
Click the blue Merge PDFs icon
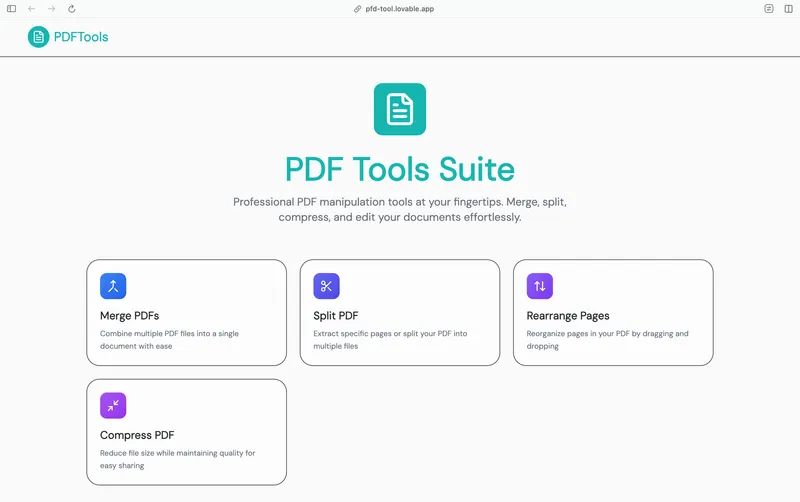click(x=113, y=286)
